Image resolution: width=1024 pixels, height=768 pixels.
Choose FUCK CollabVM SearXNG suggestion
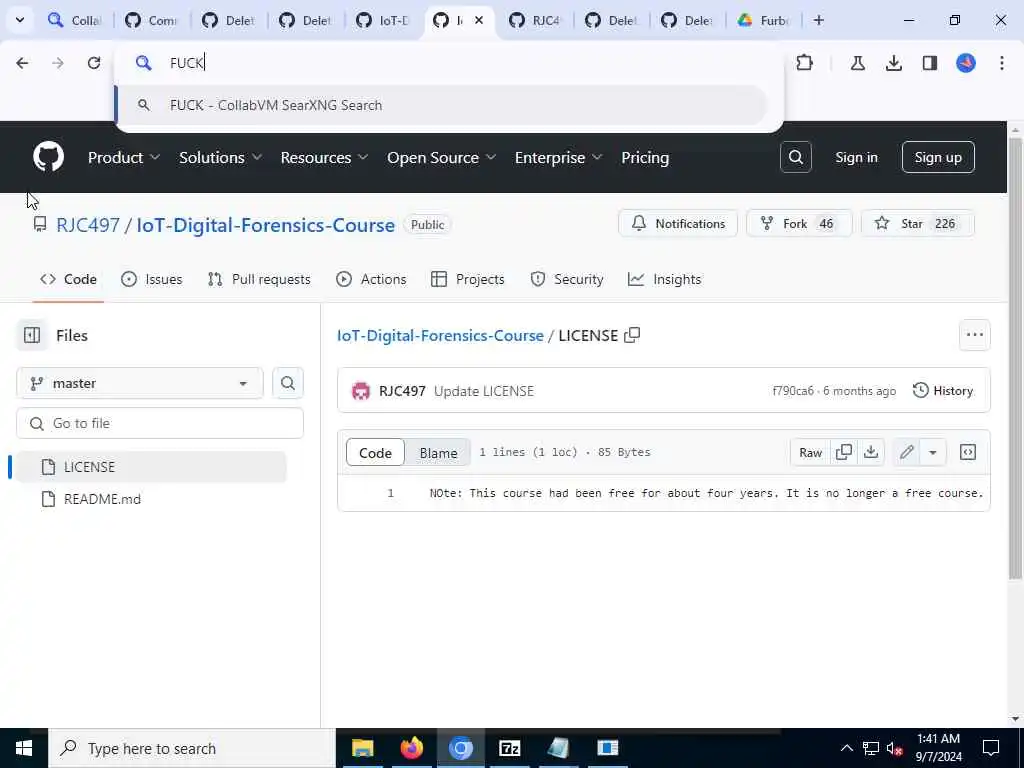[x=441, y=105]
